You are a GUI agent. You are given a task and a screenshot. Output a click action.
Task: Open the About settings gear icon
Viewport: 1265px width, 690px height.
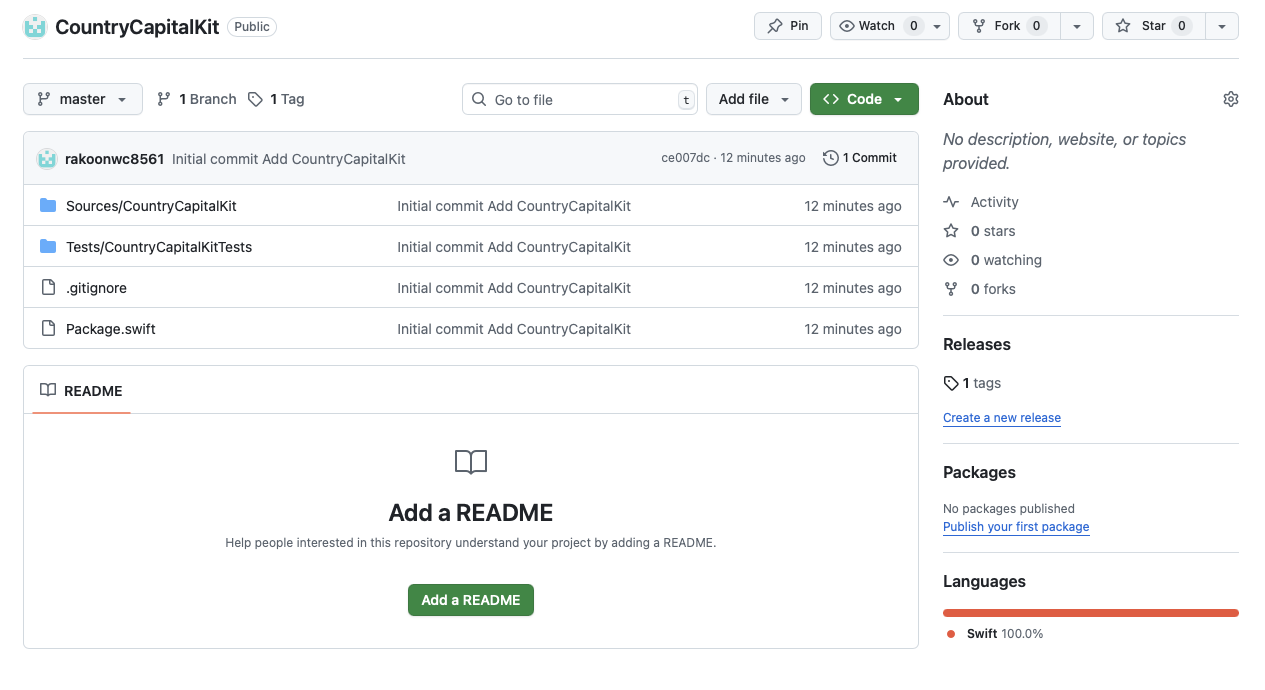click(1231, 99)
